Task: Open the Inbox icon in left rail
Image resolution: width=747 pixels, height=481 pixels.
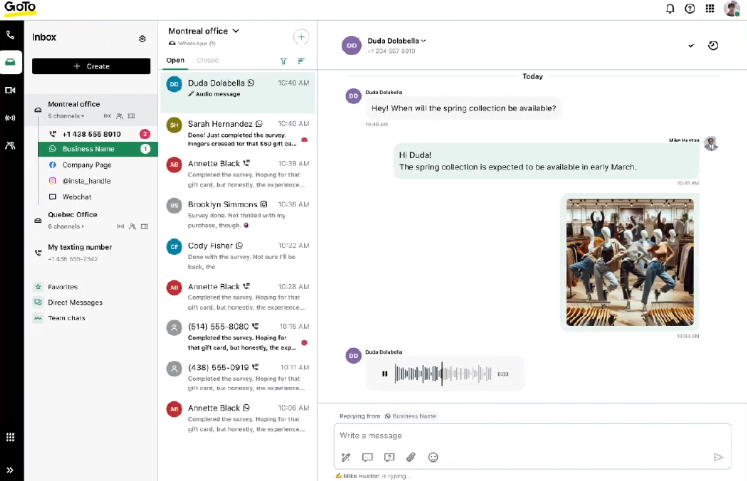Action: pyautogui.click(x=10, y=62)
